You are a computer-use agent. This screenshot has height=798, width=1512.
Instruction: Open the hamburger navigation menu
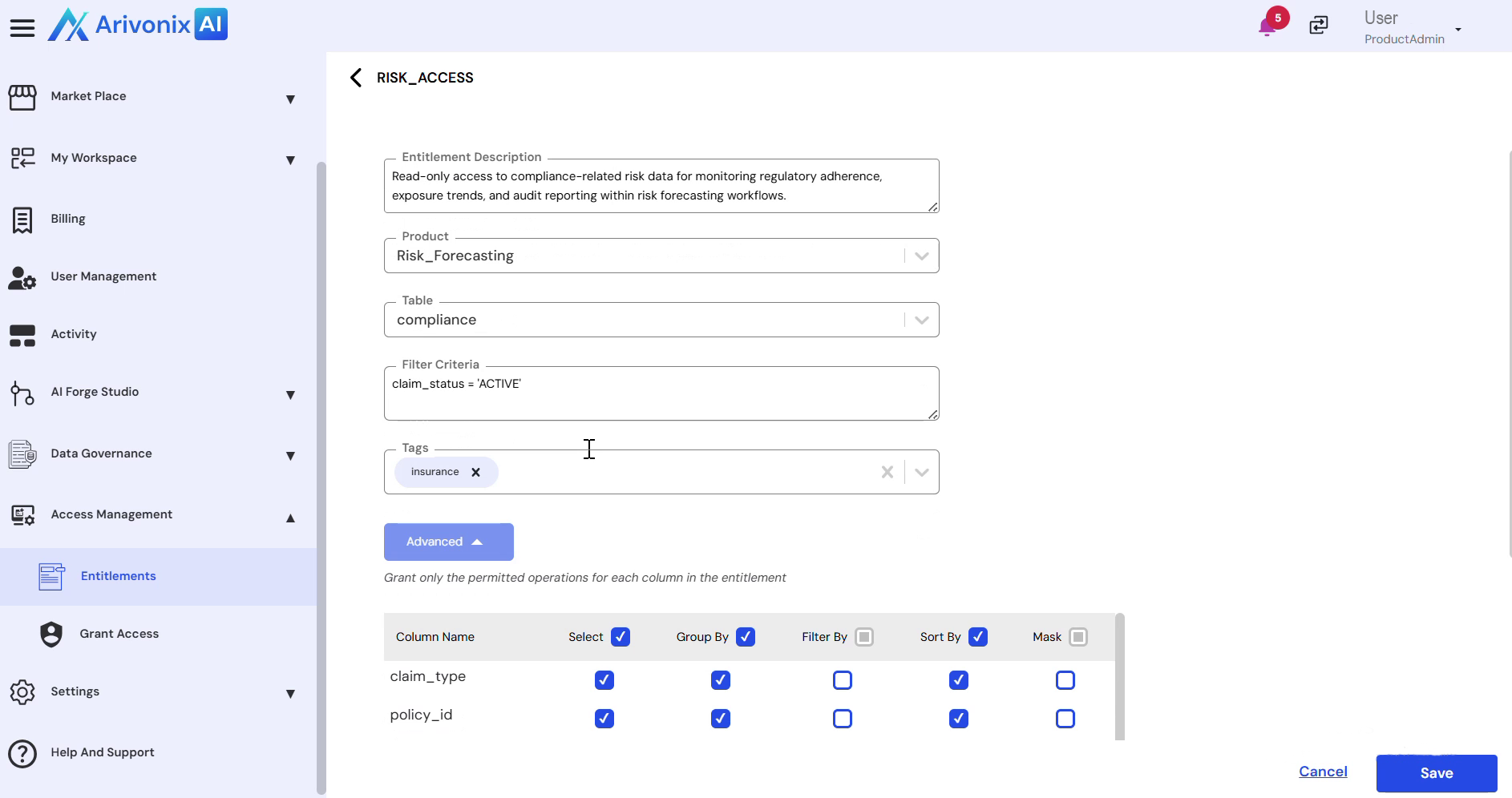22,28
